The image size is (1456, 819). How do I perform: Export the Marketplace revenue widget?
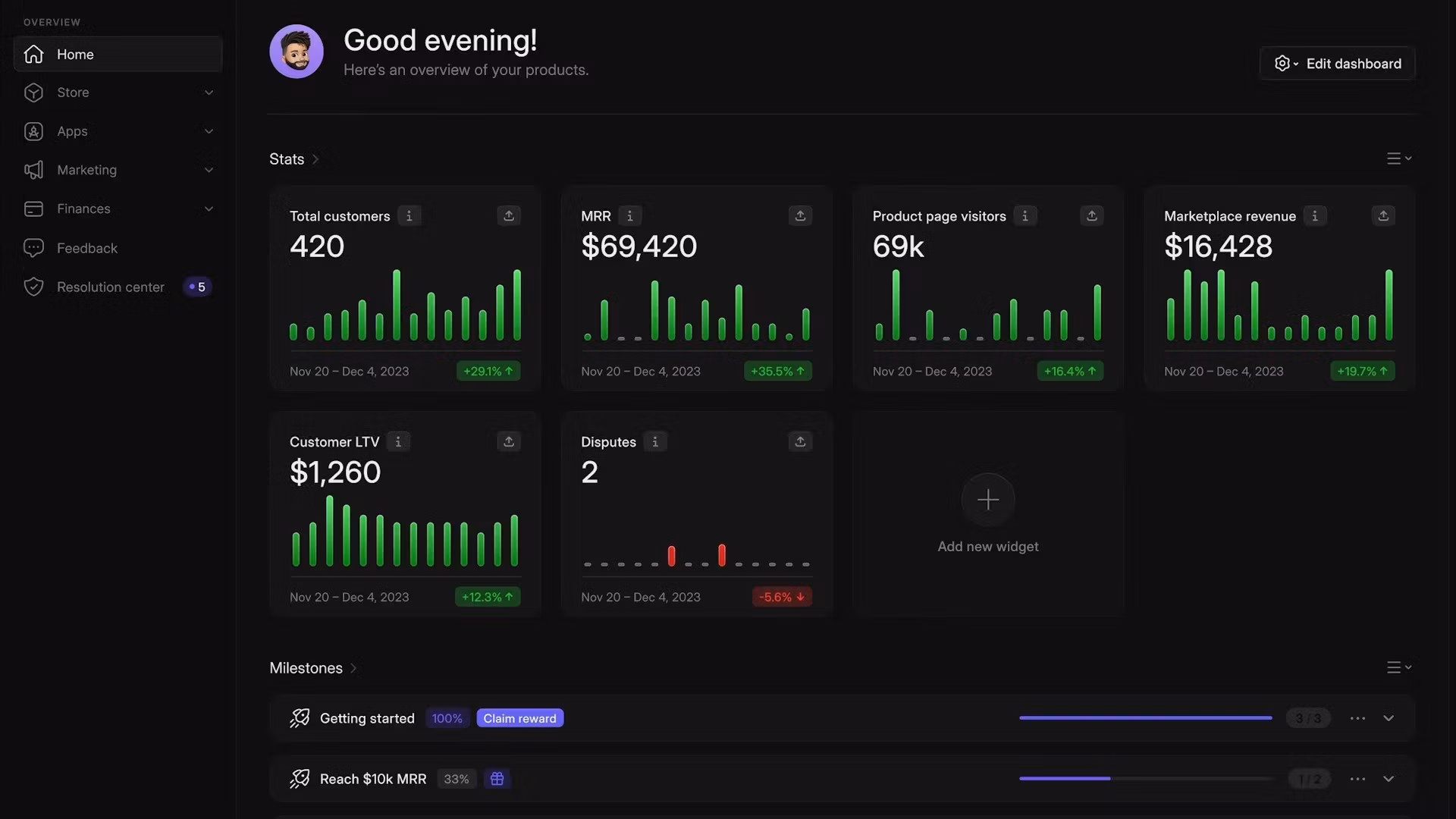pyautogui.click(x=1383, y=216)
